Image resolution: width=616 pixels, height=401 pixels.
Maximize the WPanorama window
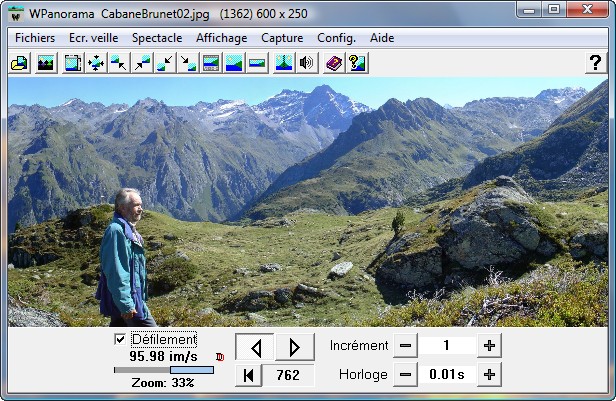coord(554,9)
